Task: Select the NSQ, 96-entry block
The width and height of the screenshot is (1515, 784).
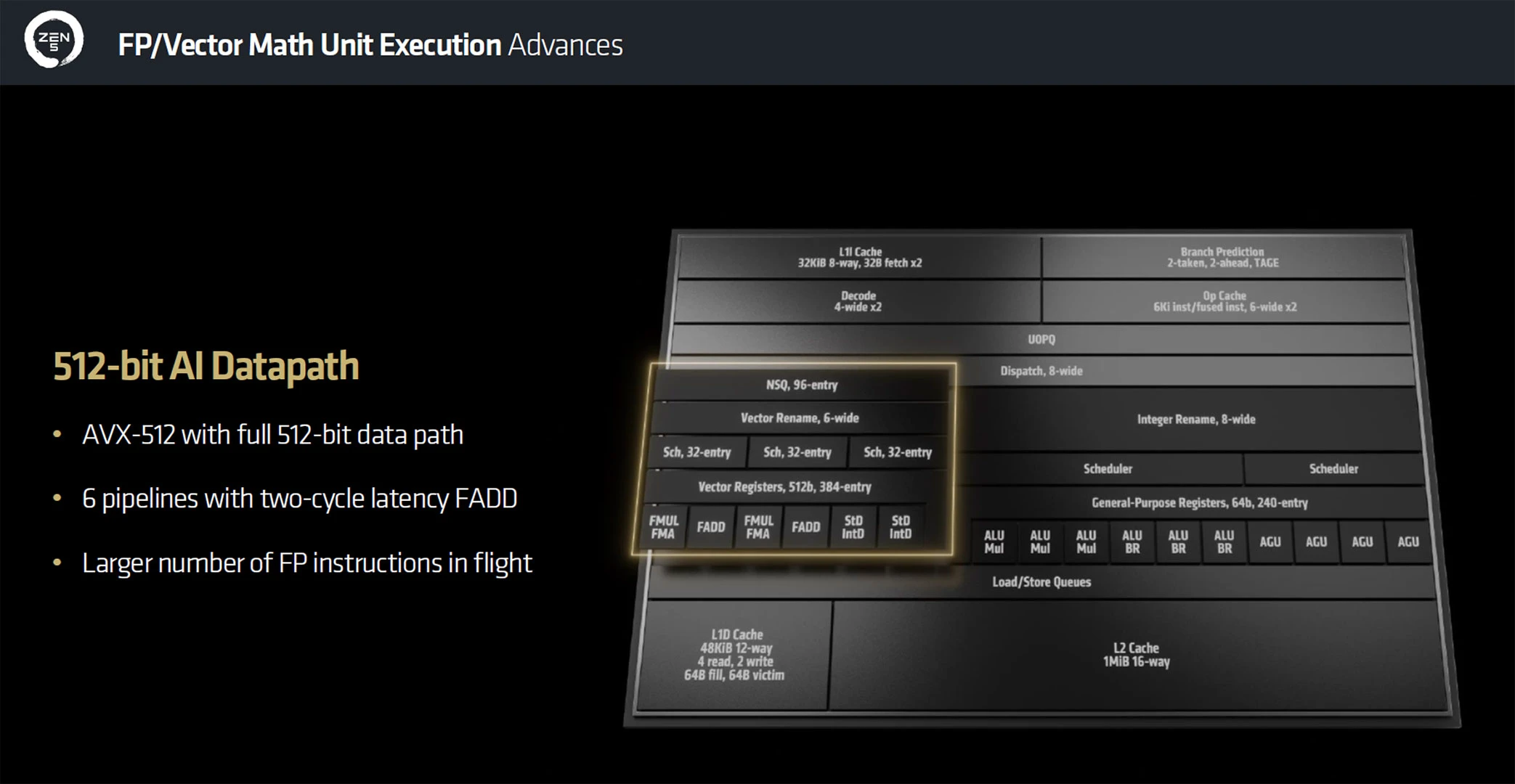Action: [x=802, y=385]
